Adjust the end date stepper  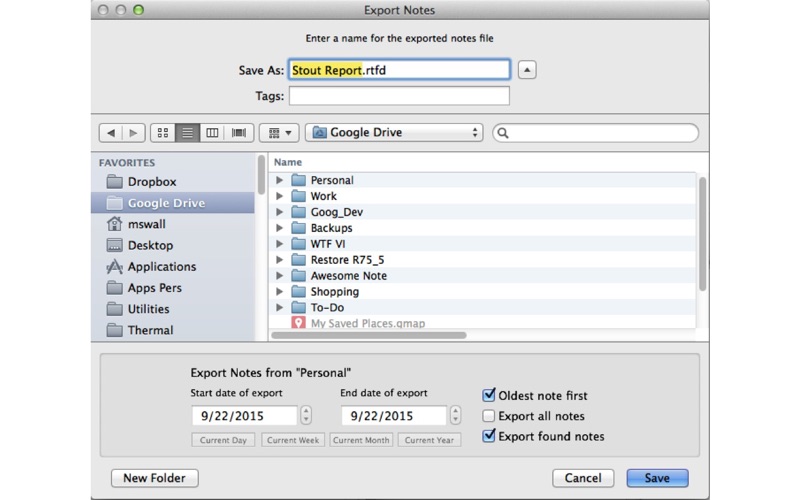455,415
